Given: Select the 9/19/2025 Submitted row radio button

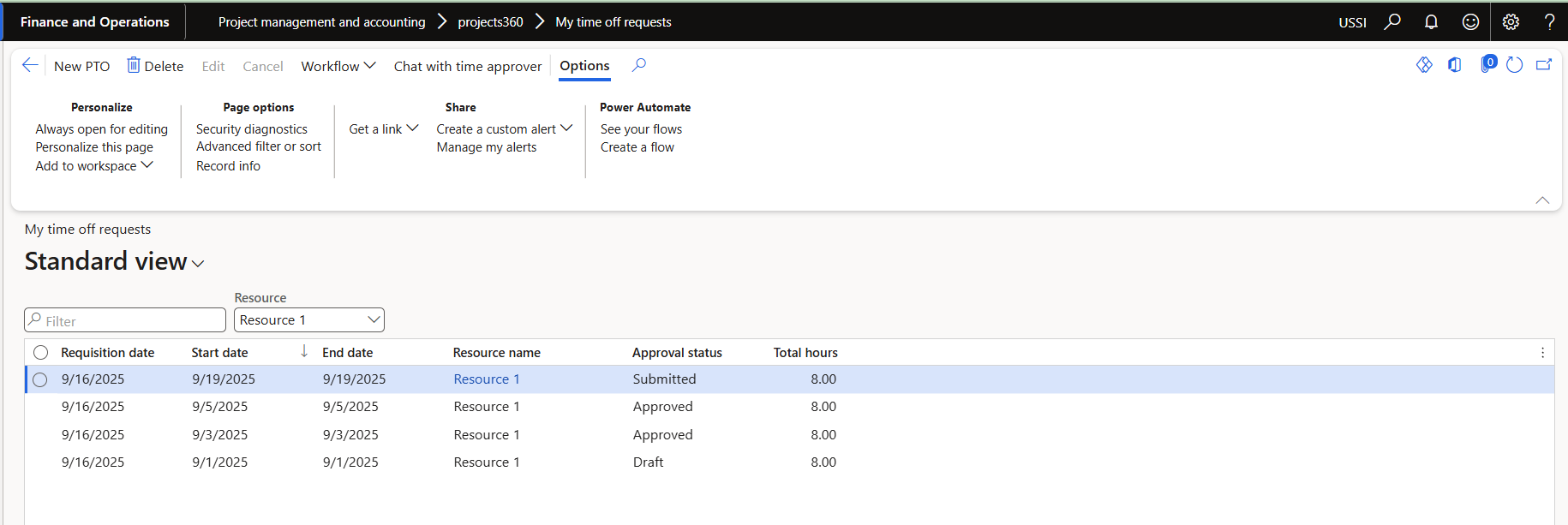Looking at the screenshot, I should tap(40, 379).
